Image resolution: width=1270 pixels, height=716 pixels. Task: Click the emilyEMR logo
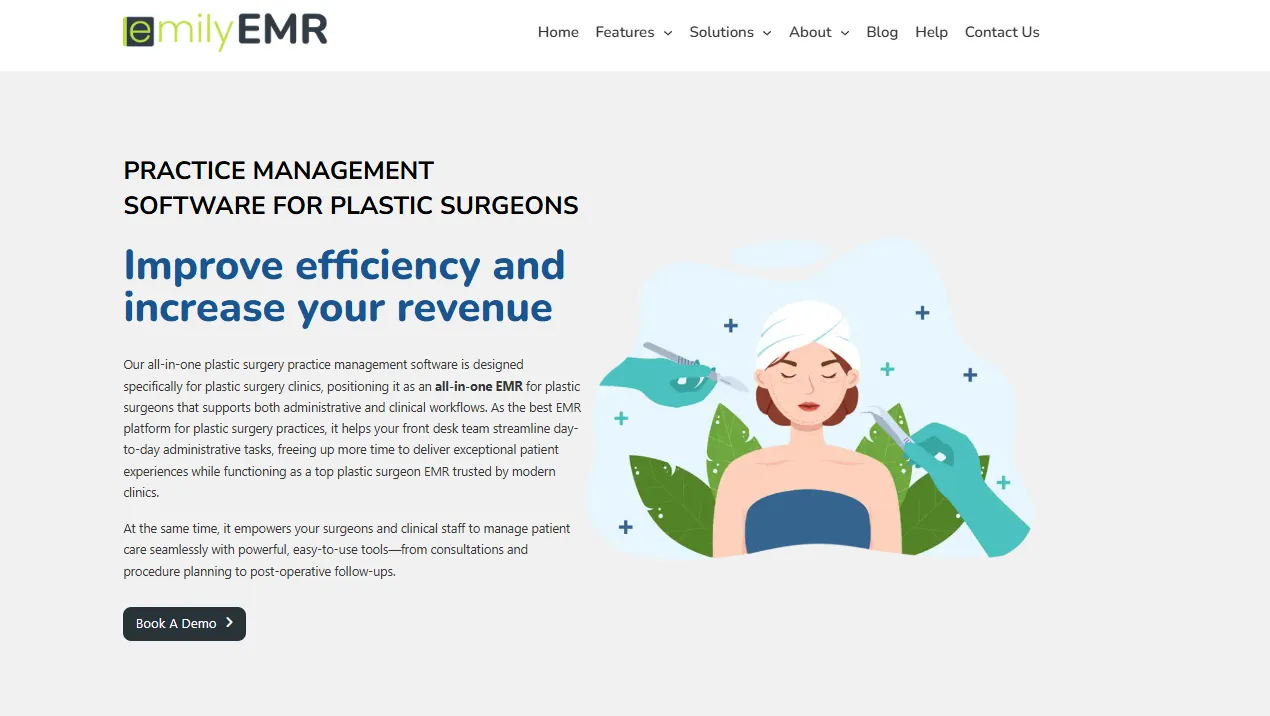[x=225, y=32]
